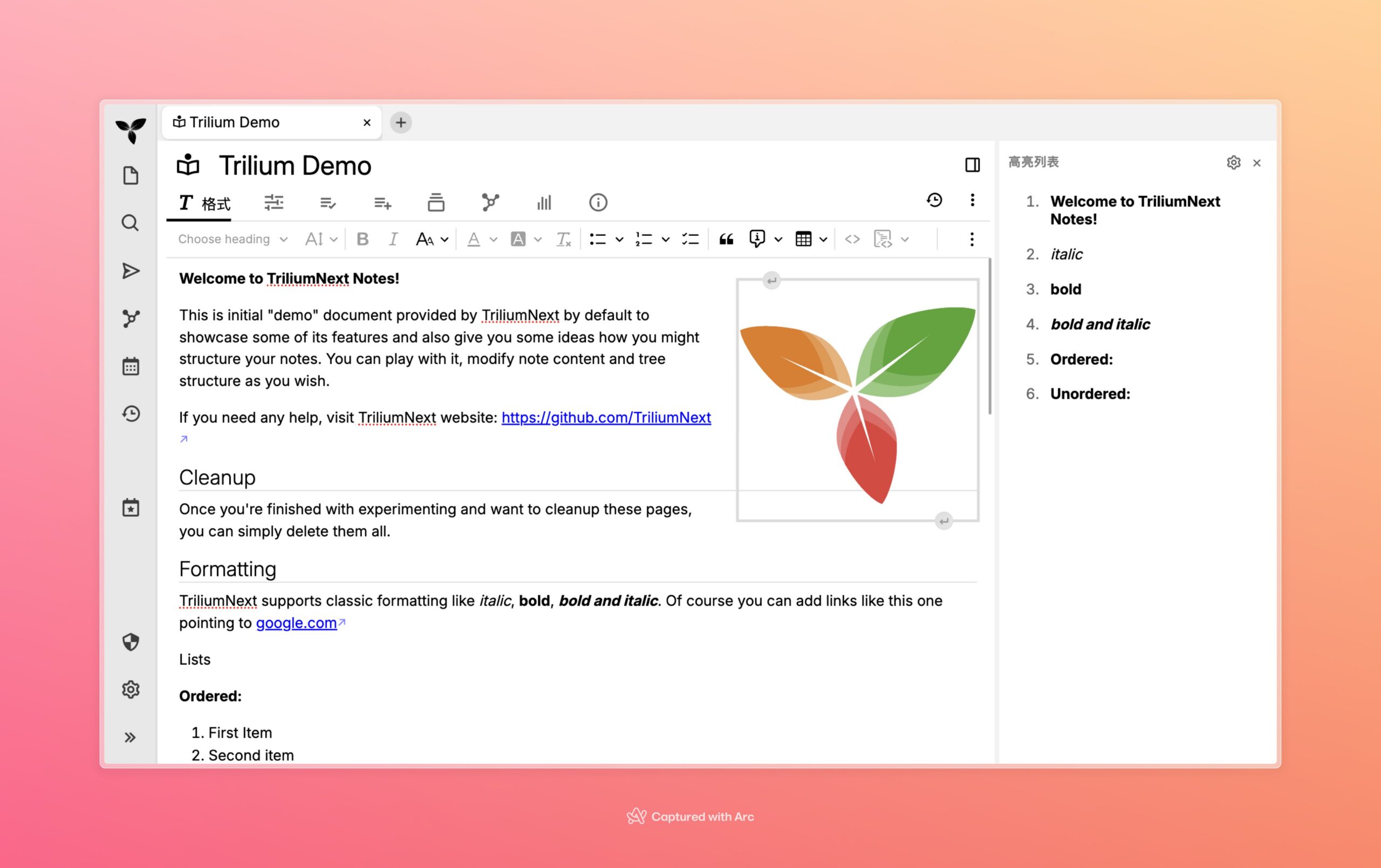Toggle the bulleted list button

tap(598, 239)
